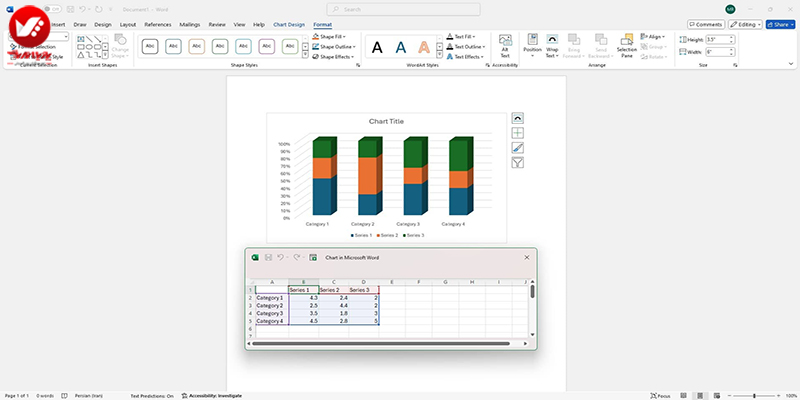Select cell with value 4.4
Screen dimensions: 800x400
pyautogui.click(x=334, y=306)
